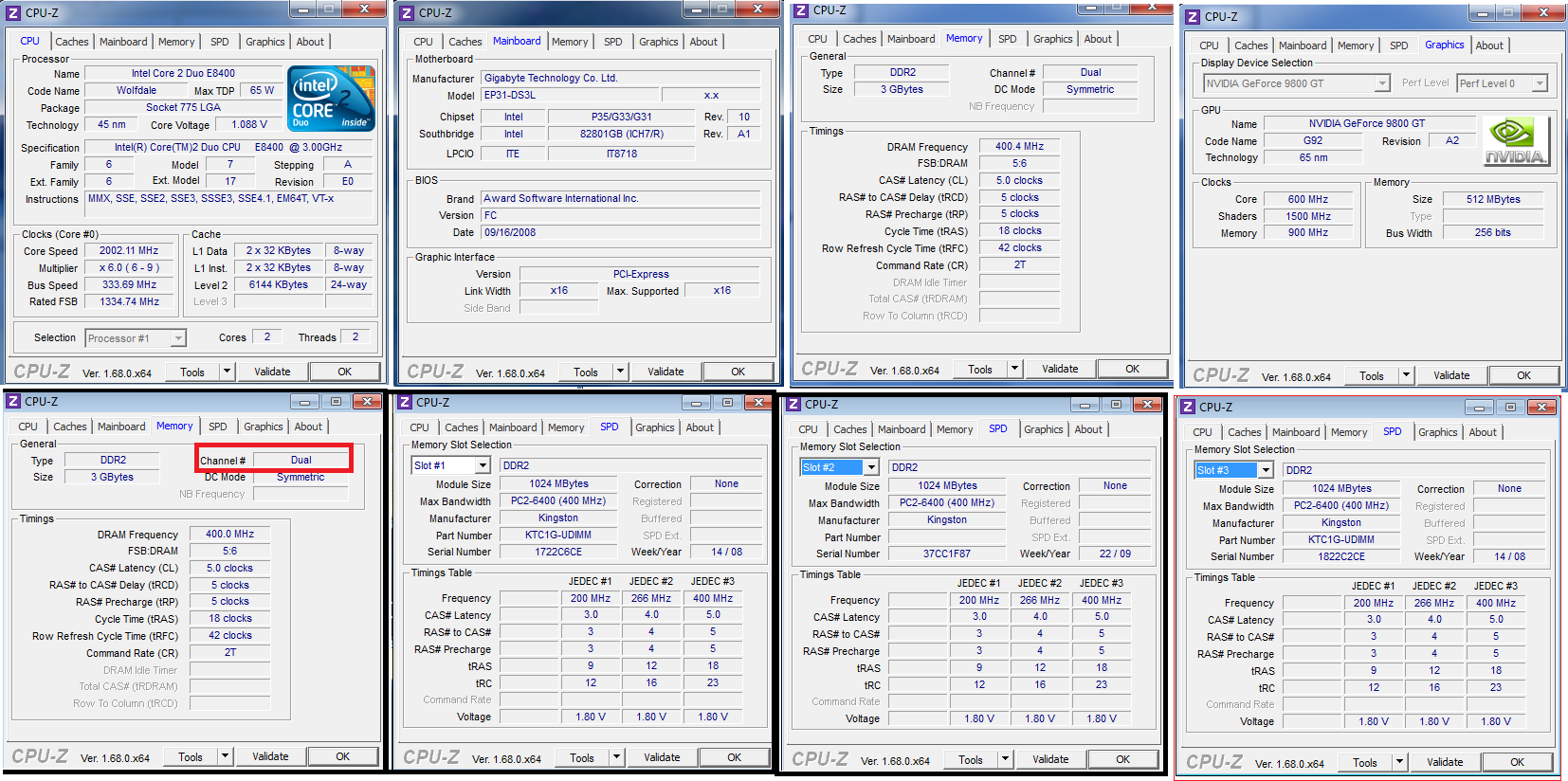Expand the Tools arrow in the SPD Slot #3 window

click(1399, 762)
